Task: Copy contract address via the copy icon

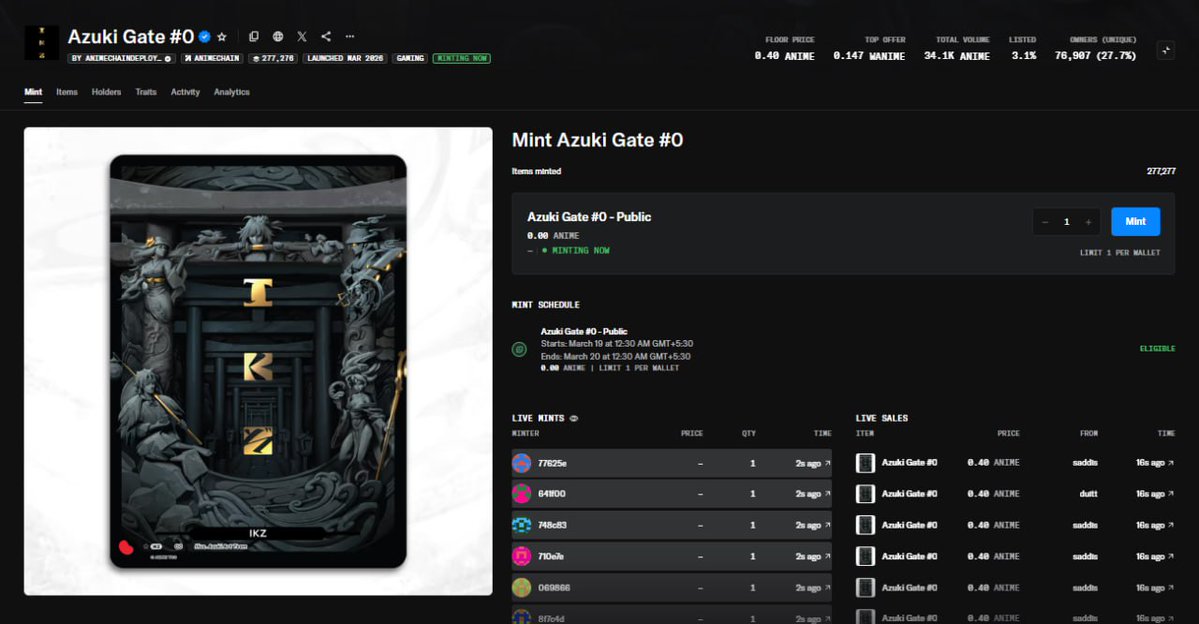Action: click(254, 37)
